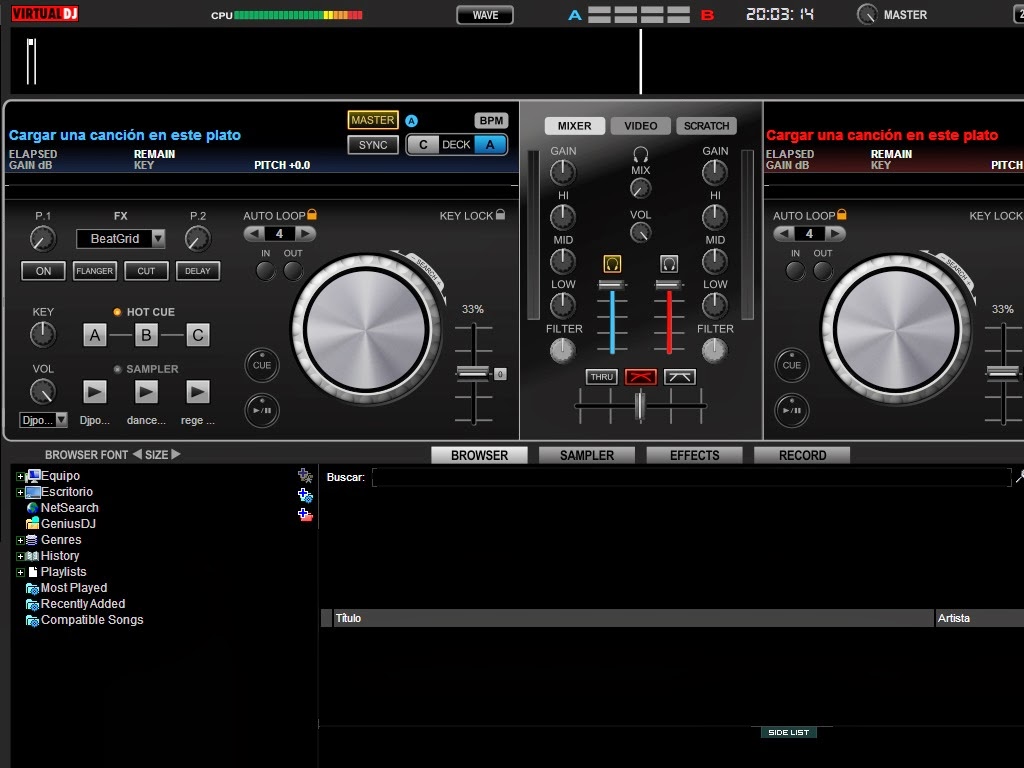Open the VIDEO tab in the mixer panel

point(639,125)
